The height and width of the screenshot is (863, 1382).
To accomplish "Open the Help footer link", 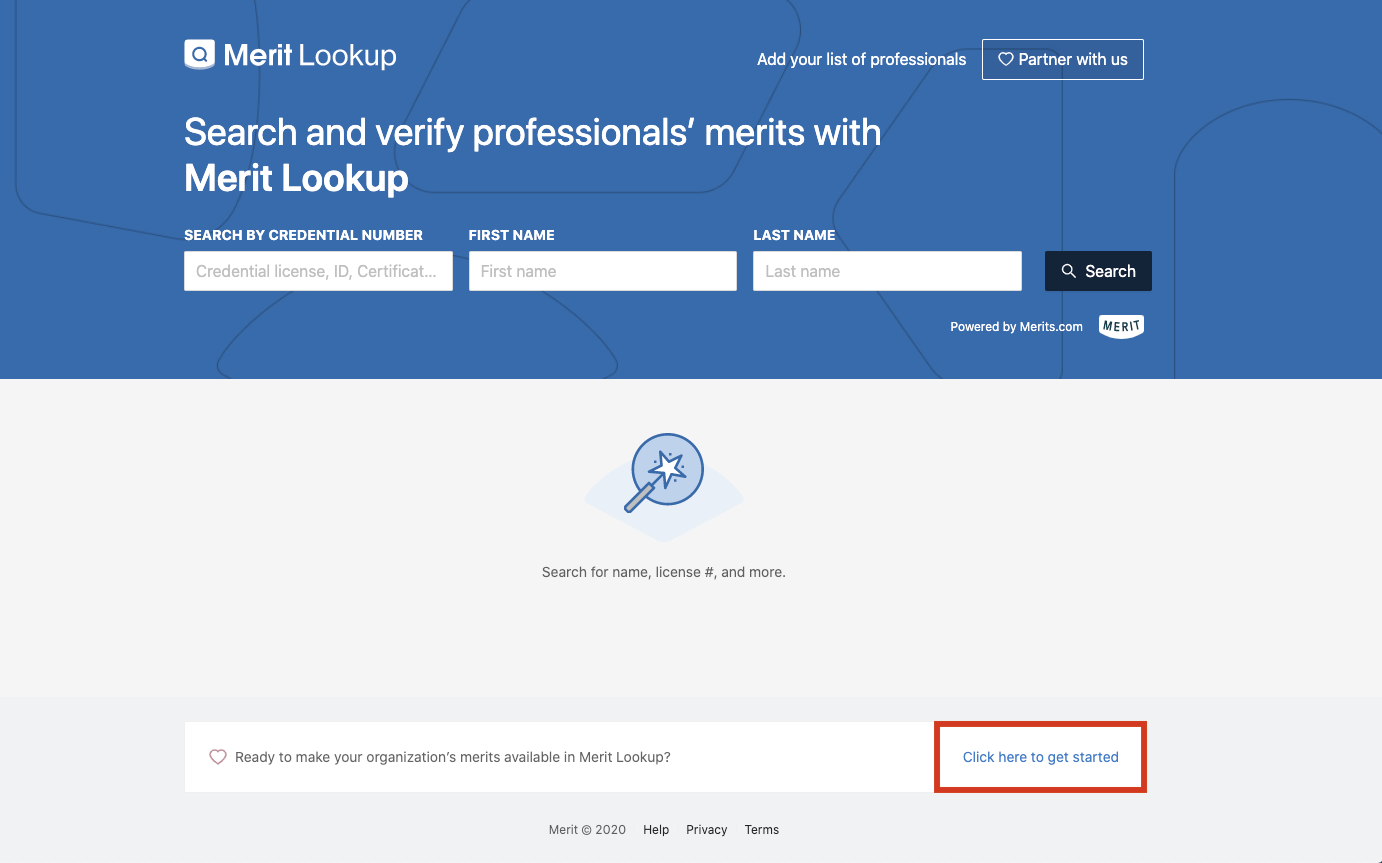I will pos(656,830).
